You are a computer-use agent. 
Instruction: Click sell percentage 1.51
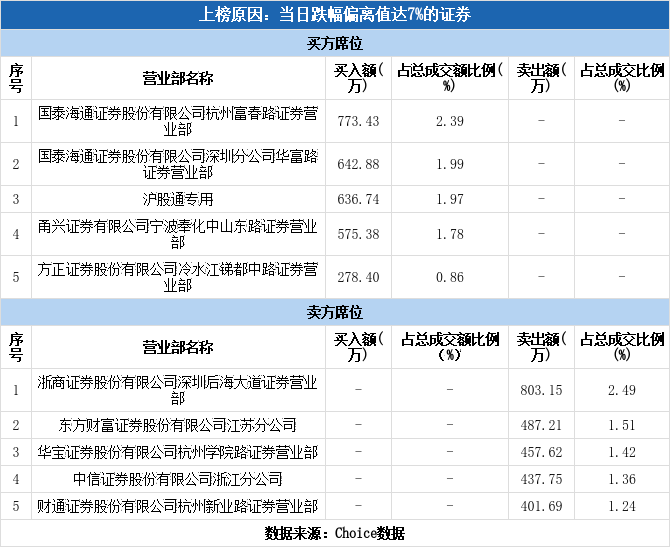click(x=622, y=425)
